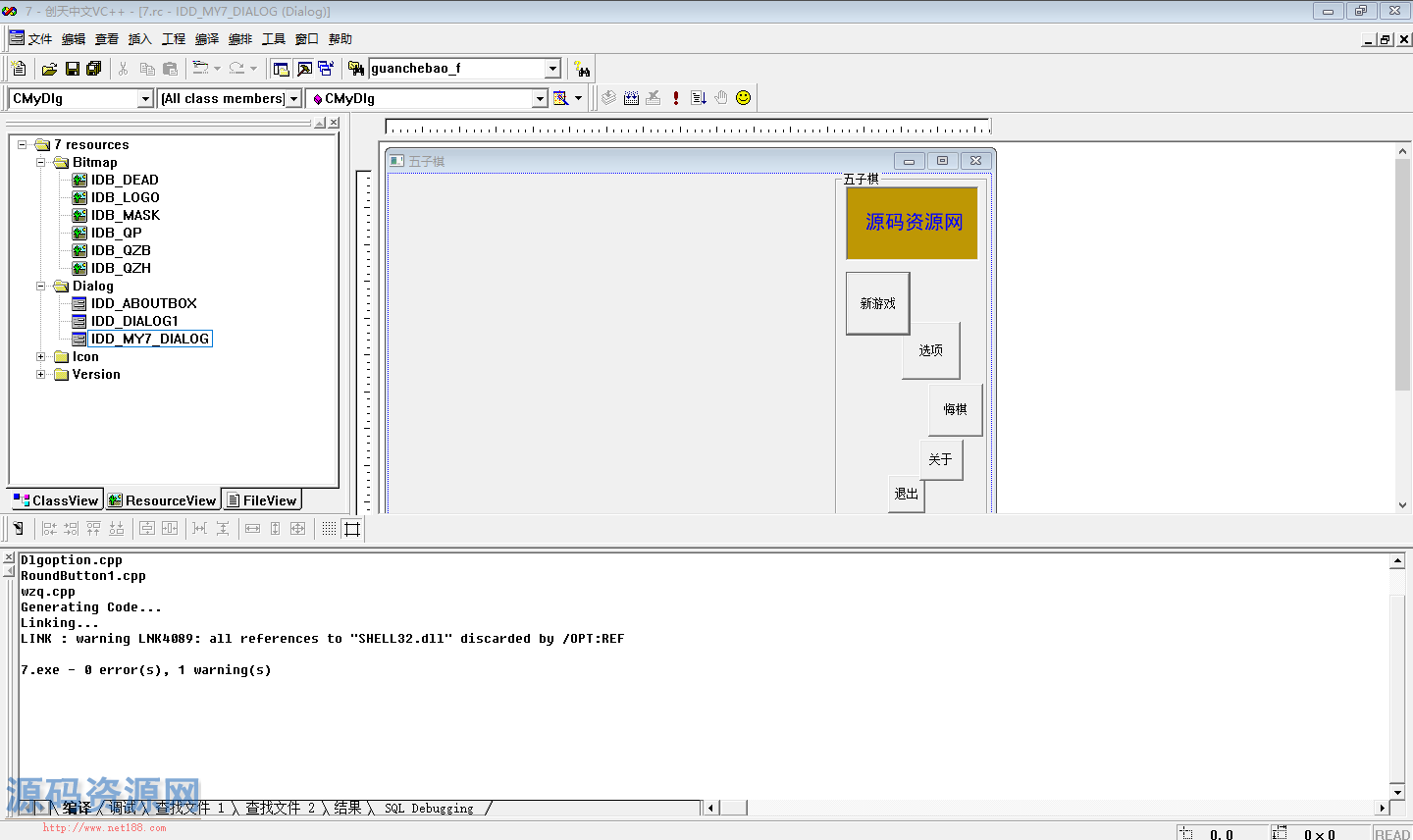Select the 悔棋 button in the dialog
Screen dimensions: 1413x840
(x=956, y=409)
